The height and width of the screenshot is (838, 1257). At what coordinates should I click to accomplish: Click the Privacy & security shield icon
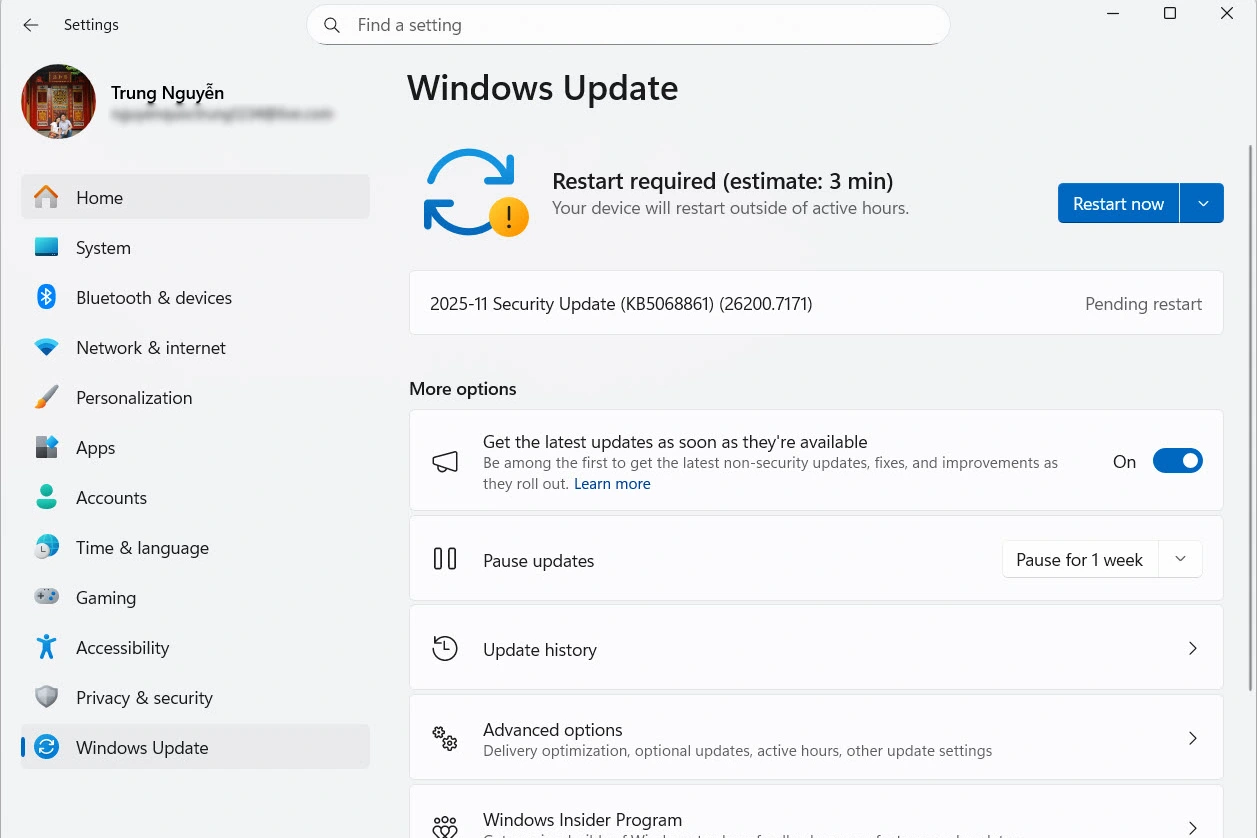pyautogui.click(x=46, y=697)
